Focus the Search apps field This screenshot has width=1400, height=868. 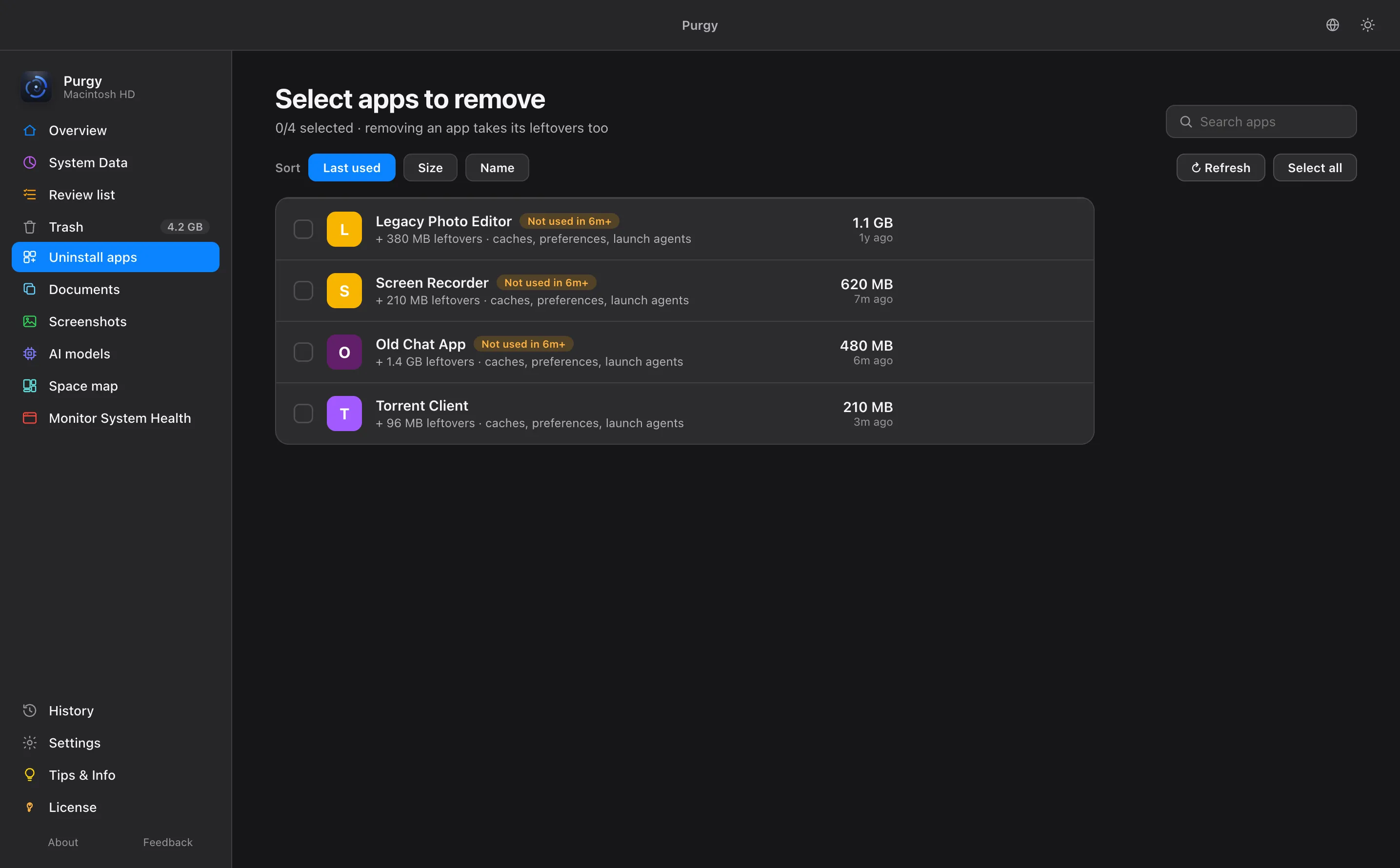point(1261,121)
